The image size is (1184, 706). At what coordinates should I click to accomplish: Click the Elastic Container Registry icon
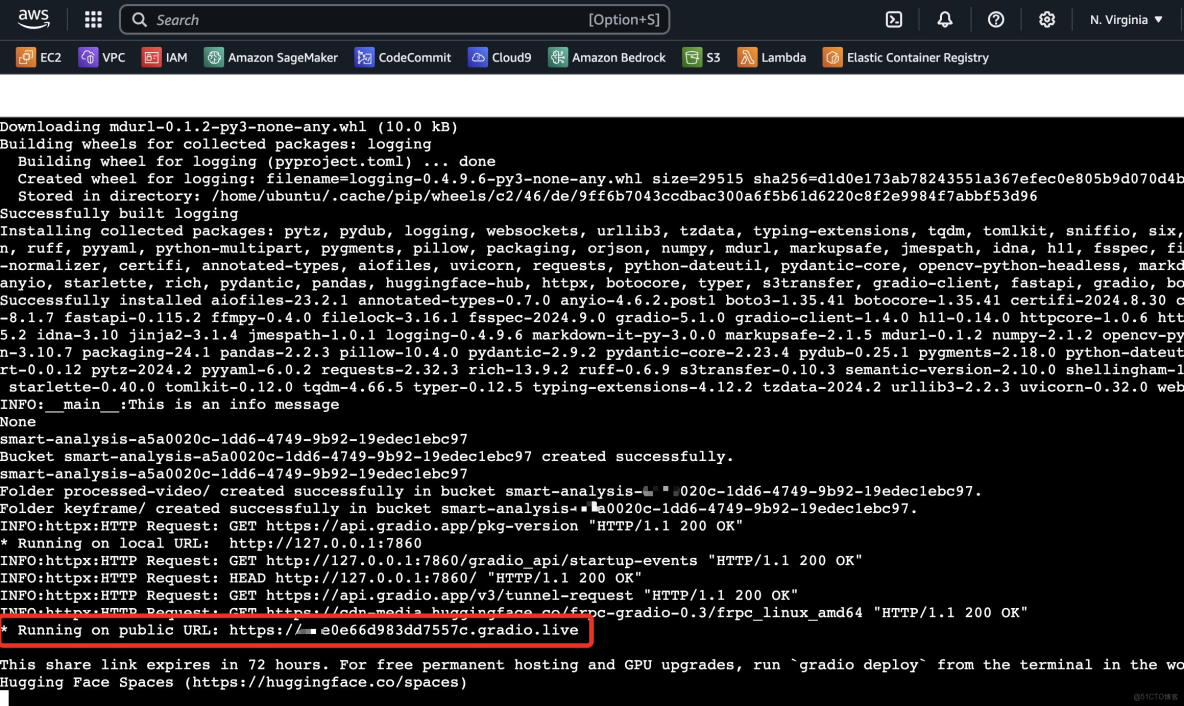point(832,57)
